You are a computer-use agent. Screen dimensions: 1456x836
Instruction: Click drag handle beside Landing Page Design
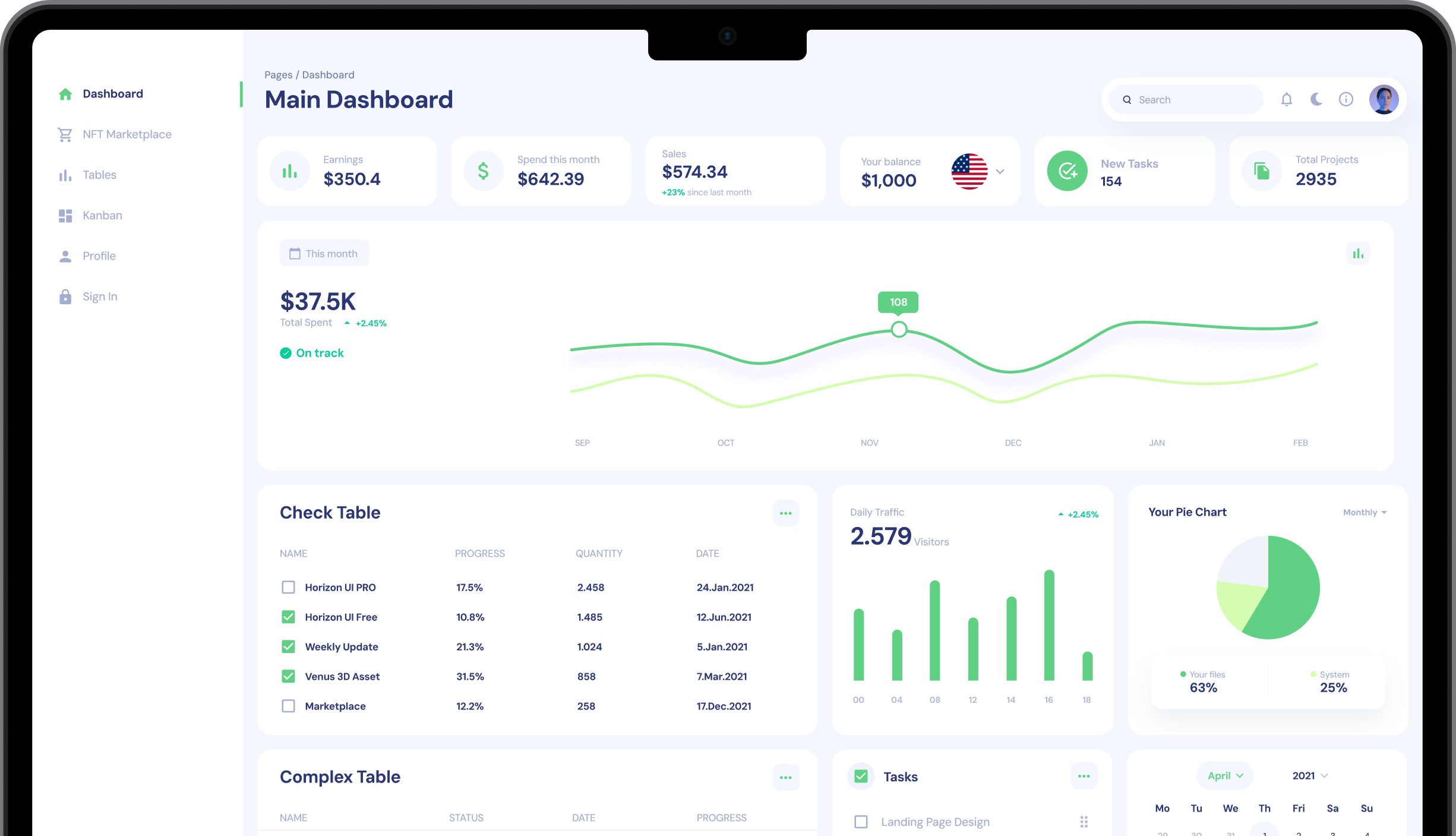tap(1084, 822)
